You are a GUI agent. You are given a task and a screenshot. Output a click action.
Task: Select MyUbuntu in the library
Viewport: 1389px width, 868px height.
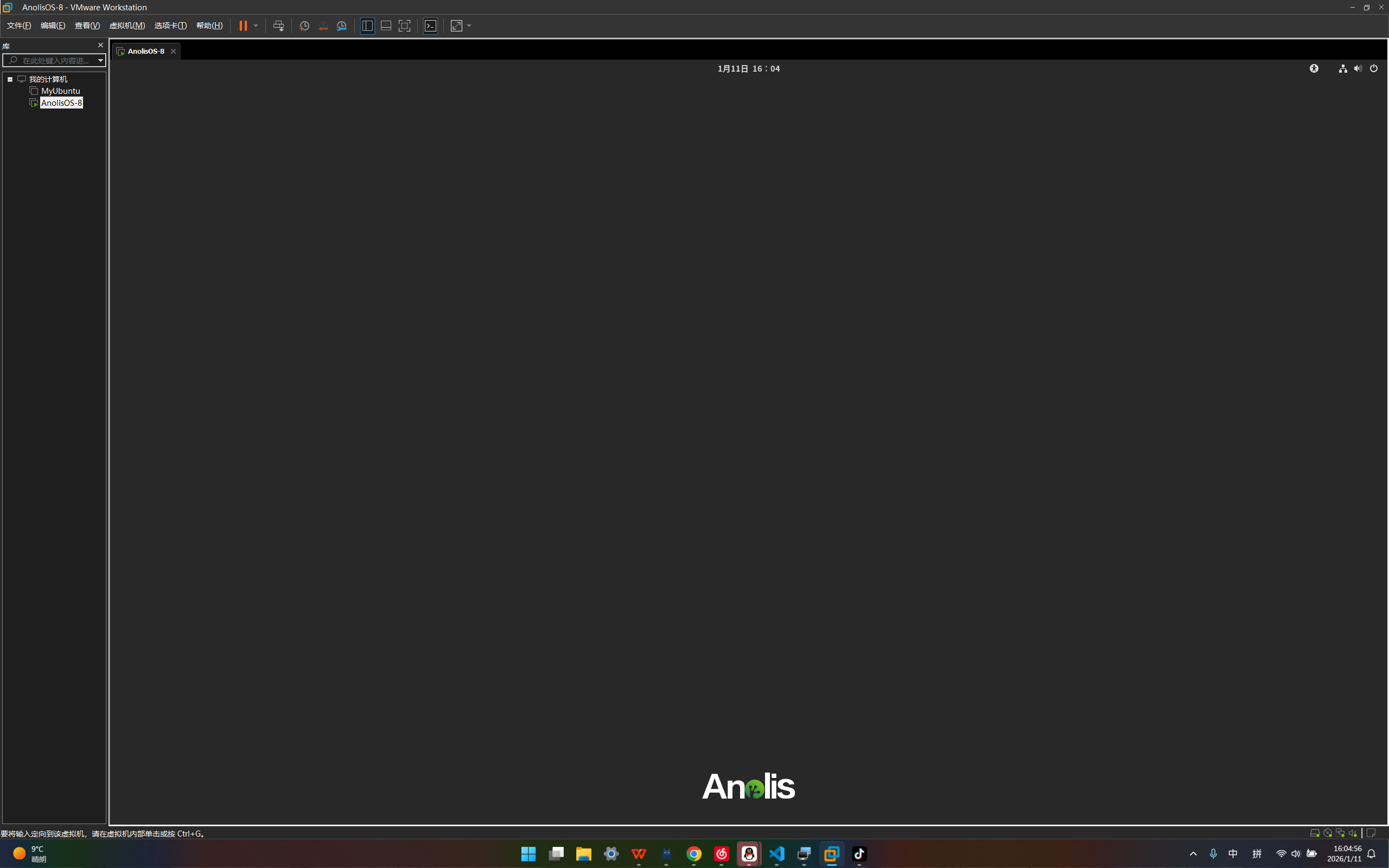pos(60,91)
